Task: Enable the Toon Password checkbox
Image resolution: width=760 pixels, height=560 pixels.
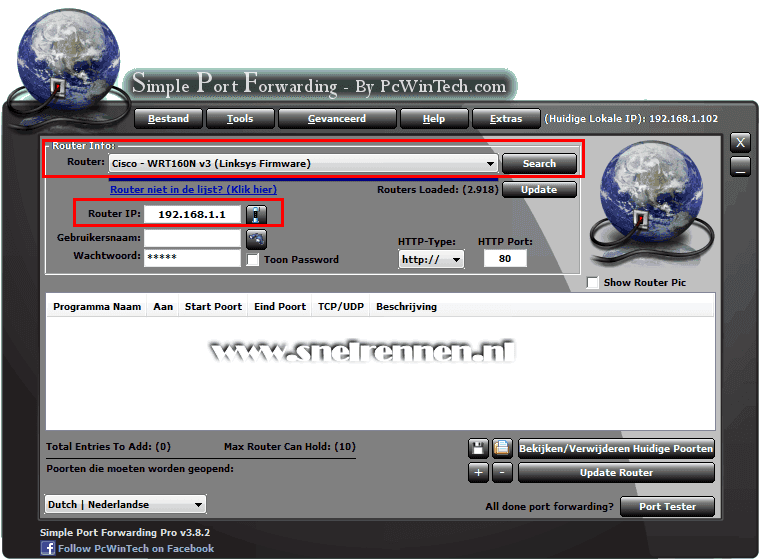Action: pos(253,259)
